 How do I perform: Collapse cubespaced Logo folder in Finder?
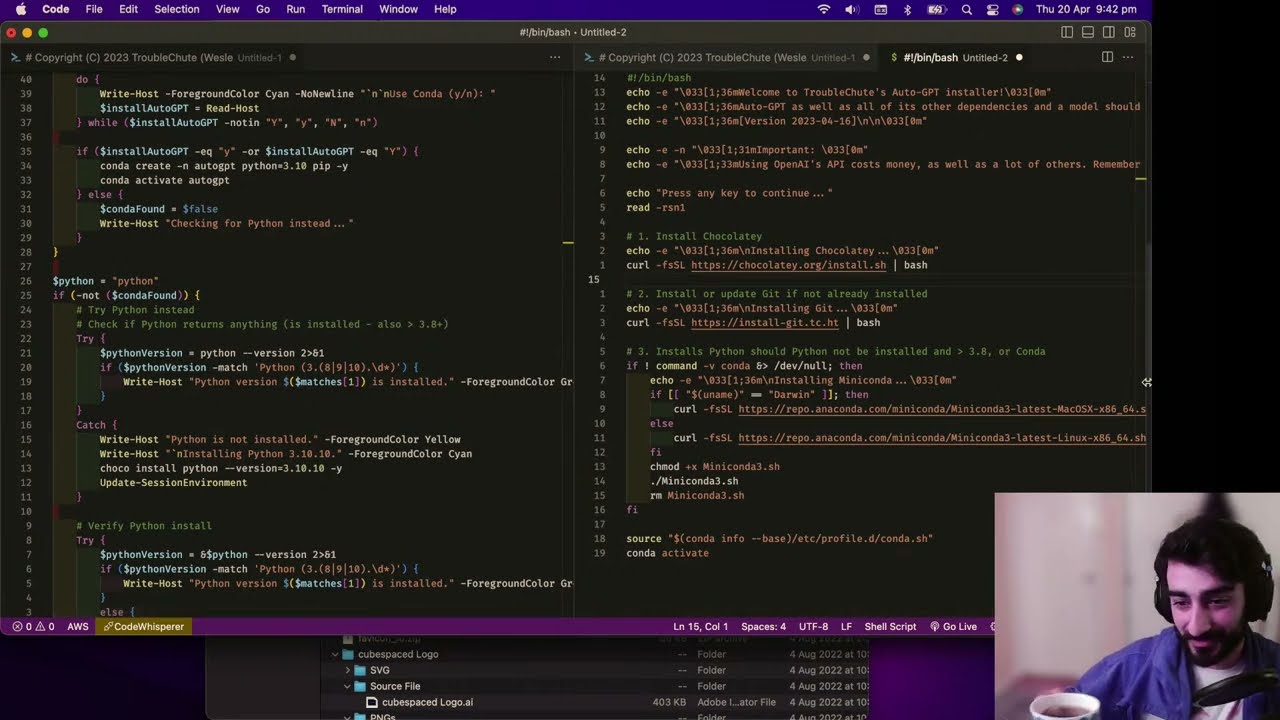(336, 654)
